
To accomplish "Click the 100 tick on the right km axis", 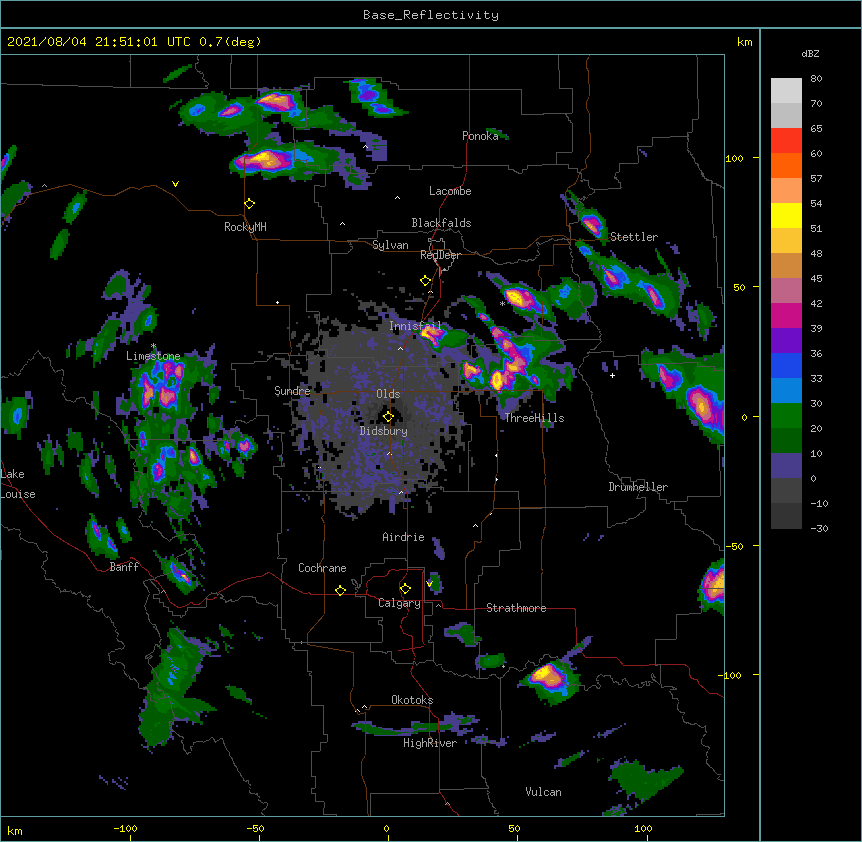I will click(734, 158).
